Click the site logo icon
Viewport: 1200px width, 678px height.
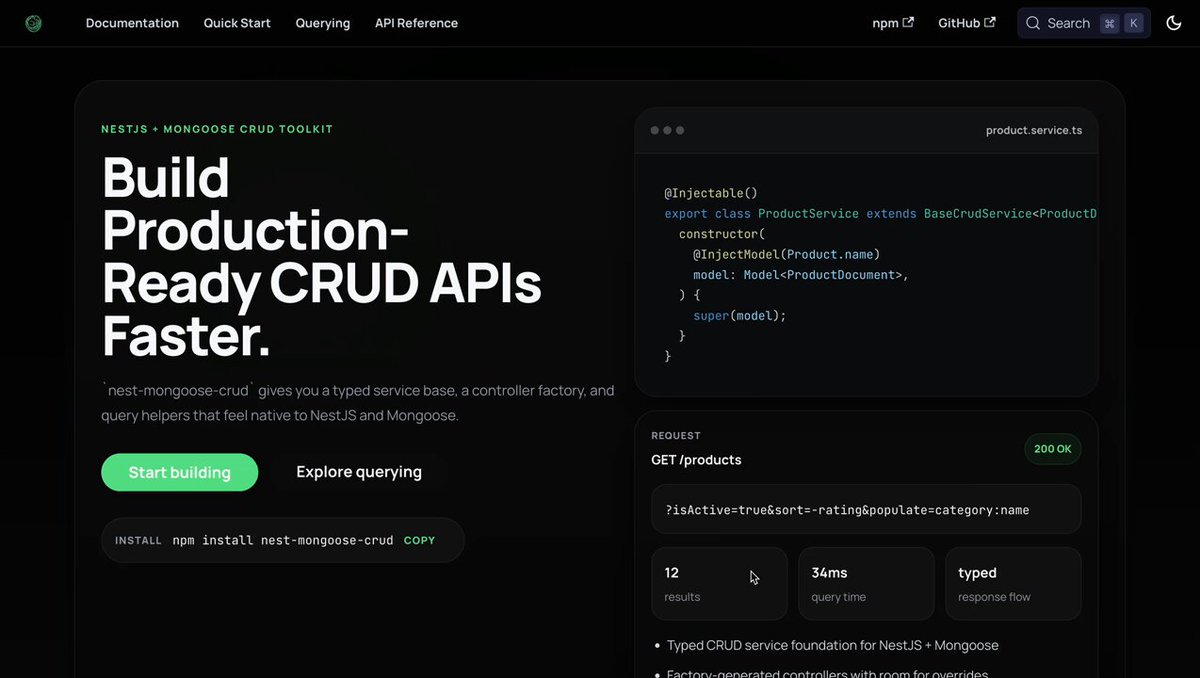point(34,23)
